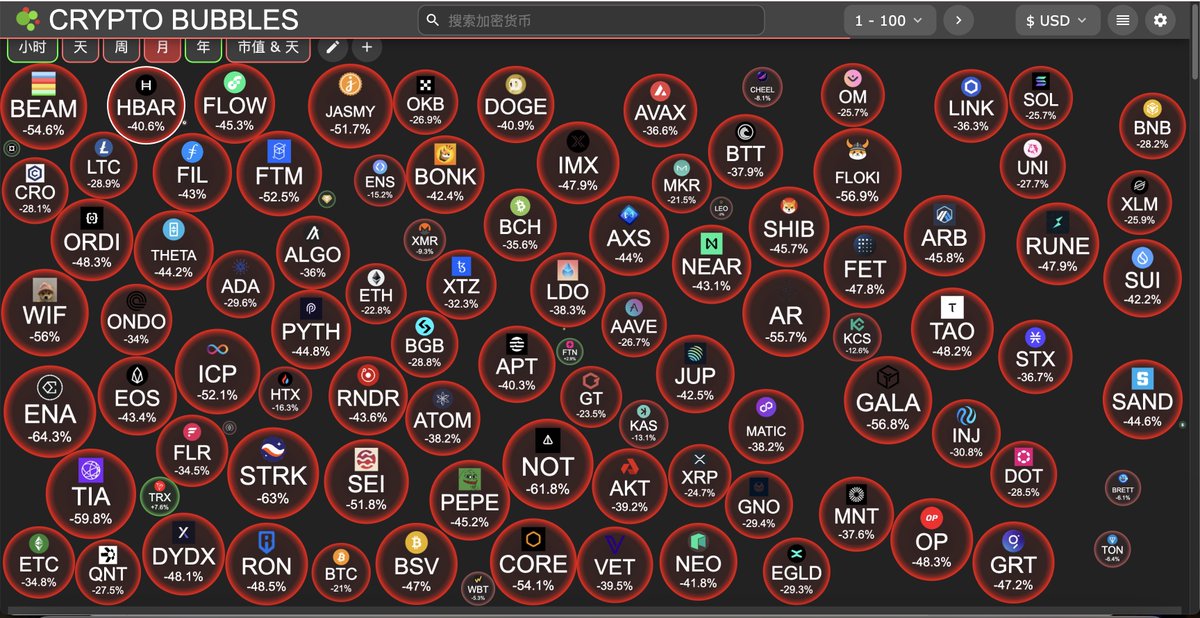Select the UNI bubble
Screen dimensions: 1200x618
pyautogui.click(x=1032, y=167)
